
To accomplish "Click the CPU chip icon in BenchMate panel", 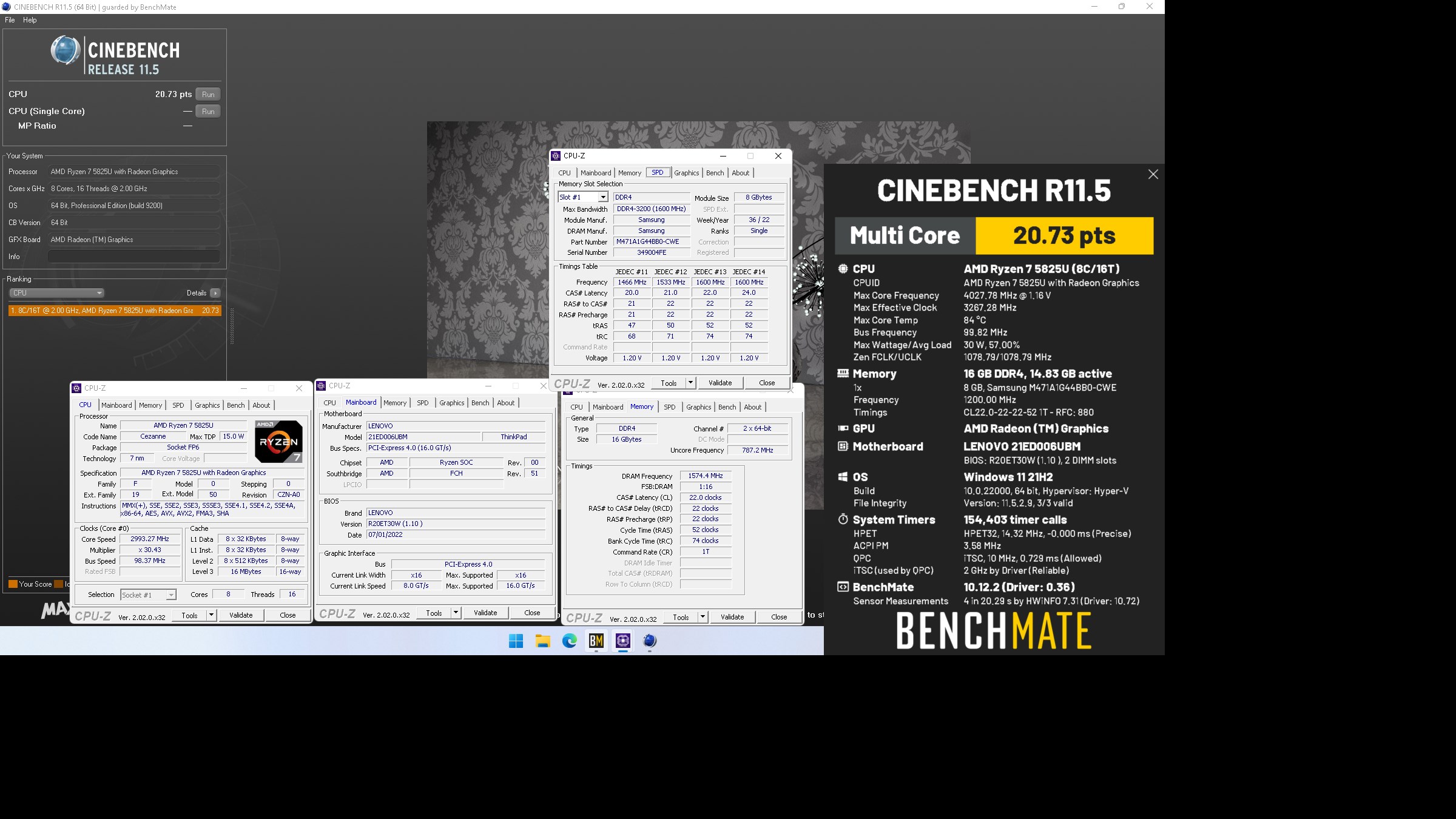I will tap(843, 269).
